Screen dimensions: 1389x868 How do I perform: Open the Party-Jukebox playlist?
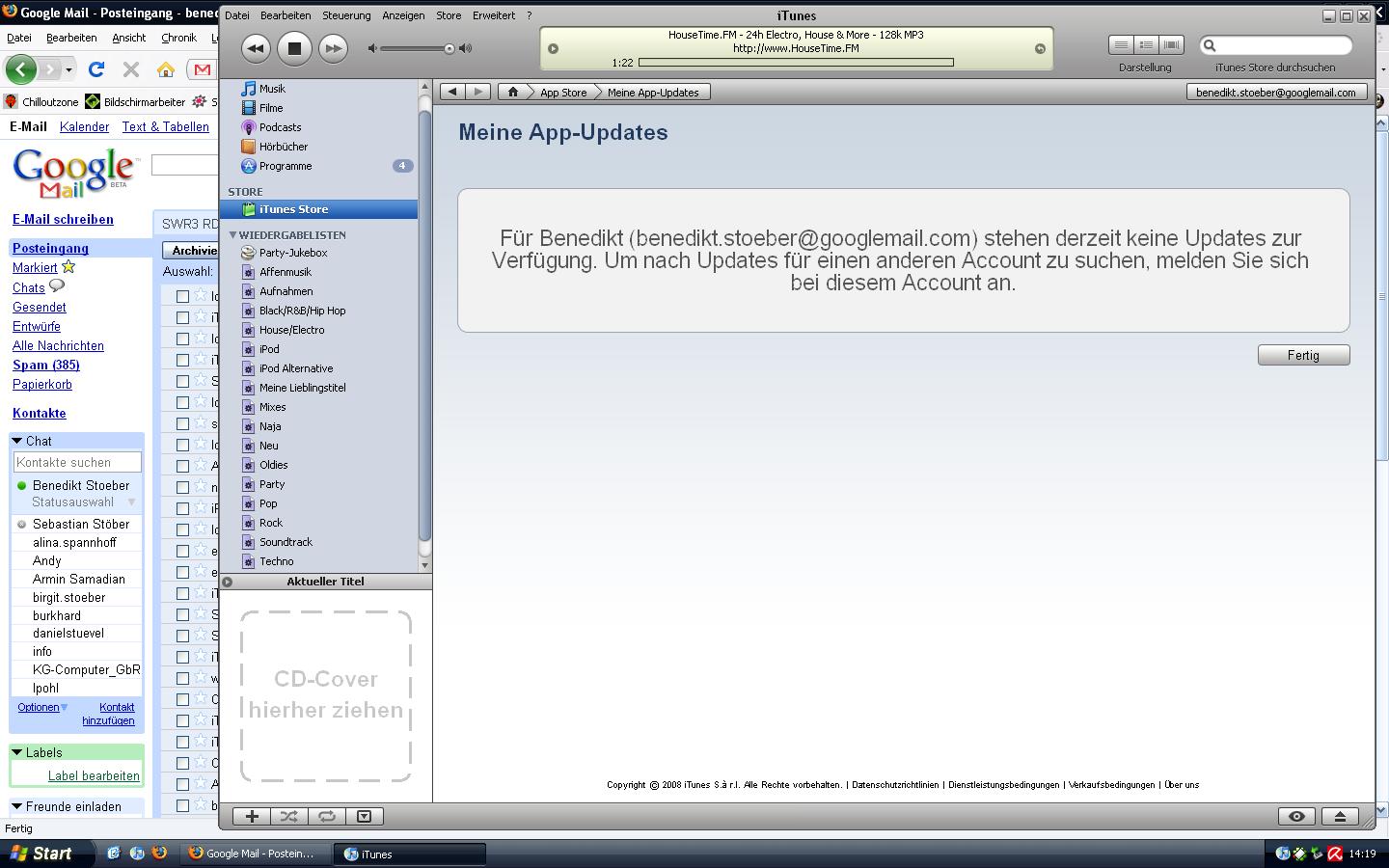click(x=293, y=253)
